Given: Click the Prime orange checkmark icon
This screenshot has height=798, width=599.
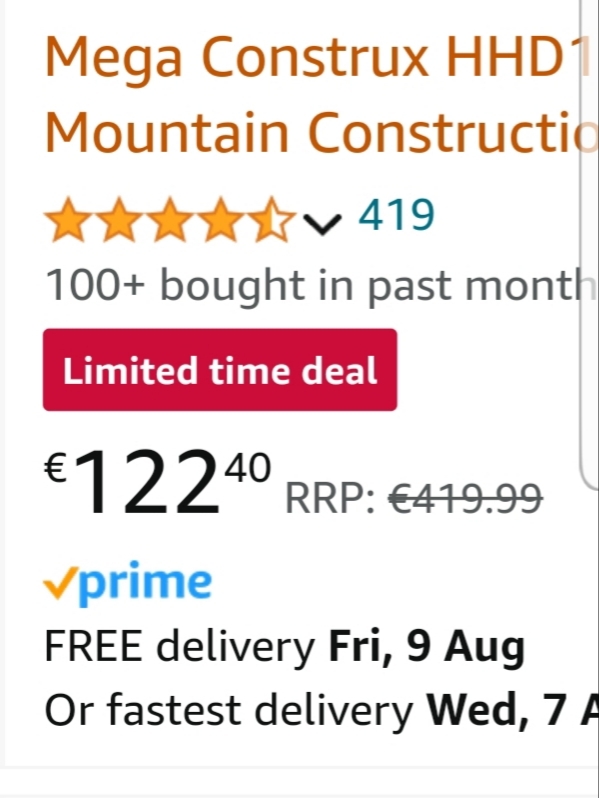Looking at the screenshot, I should click(x=61, y=582).
